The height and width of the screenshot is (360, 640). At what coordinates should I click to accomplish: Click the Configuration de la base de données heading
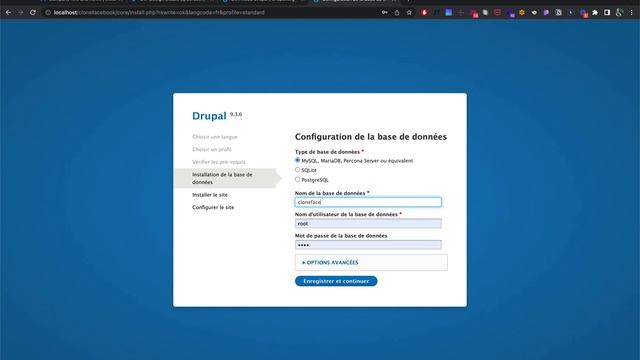pyautogui.click(x=371, y=137)
